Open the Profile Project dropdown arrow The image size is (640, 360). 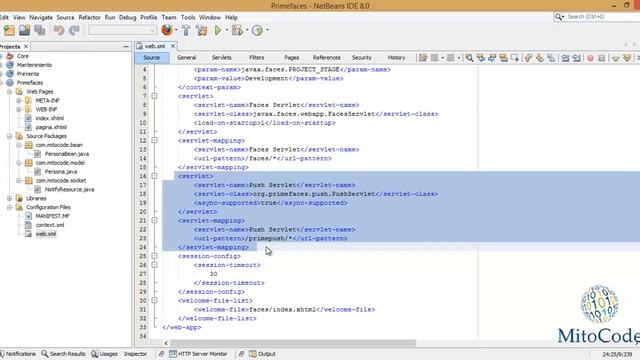(x=267, y=30)
